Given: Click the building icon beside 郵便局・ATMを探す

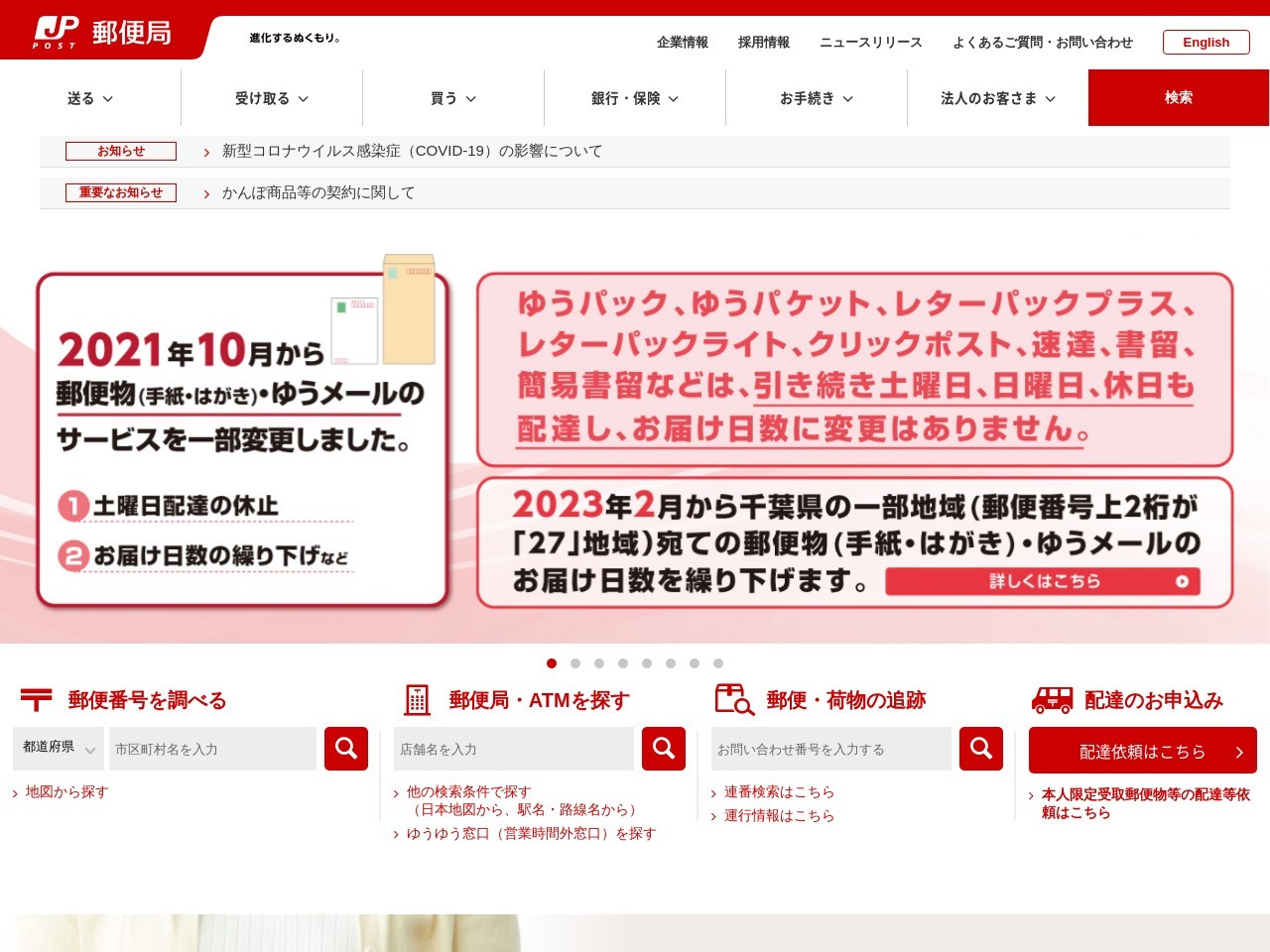Looking at the screenshot, I should point(417,700).
